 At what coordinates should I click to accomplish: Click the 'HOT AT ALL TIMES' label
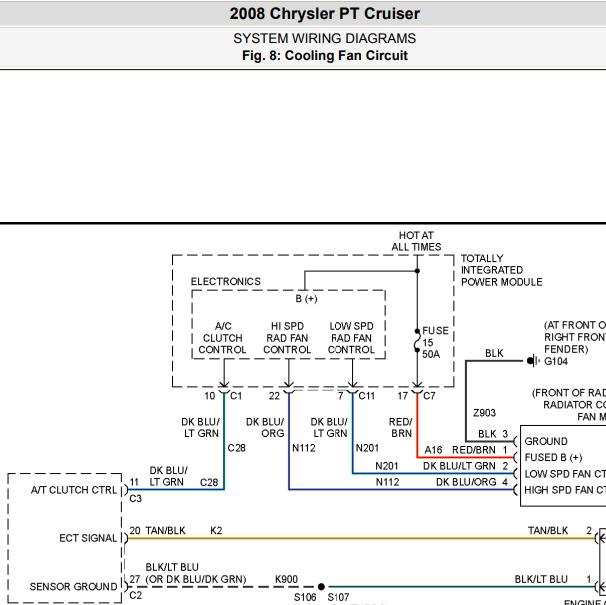click(416, 241)
